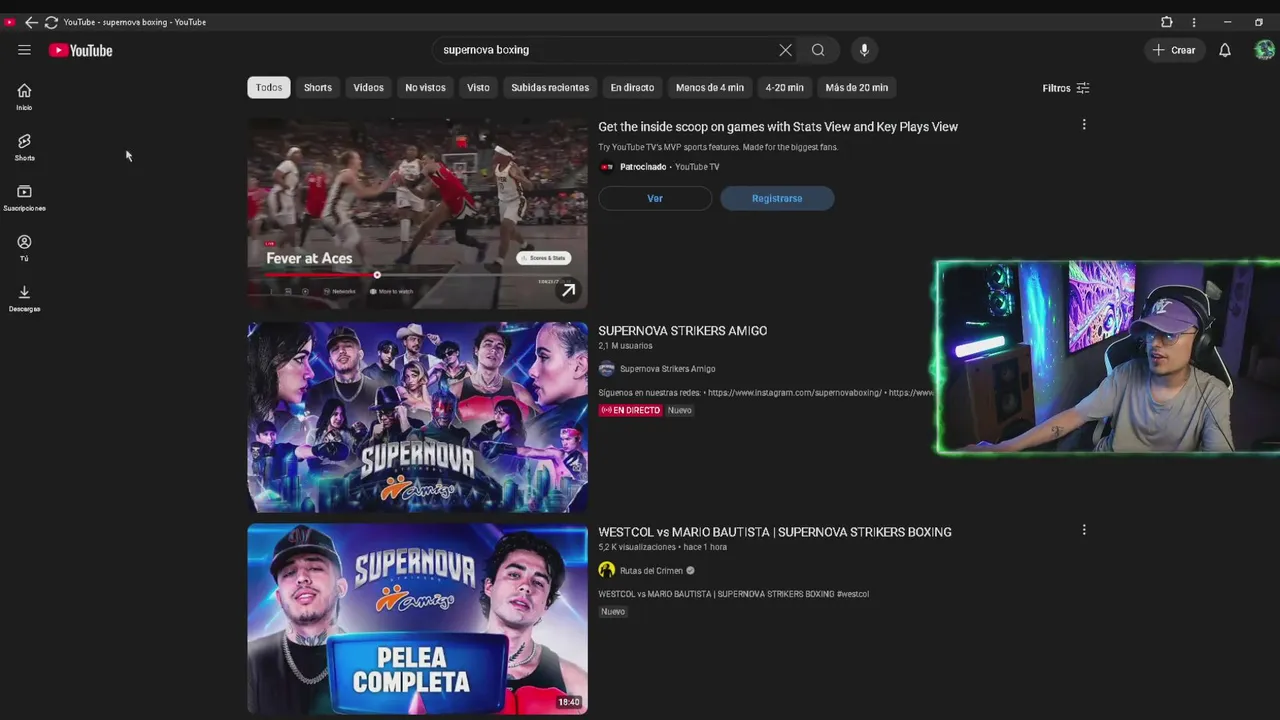Select the Más de 20 min chip
This screenshot has width=1280, height=720.
point(856,88)
